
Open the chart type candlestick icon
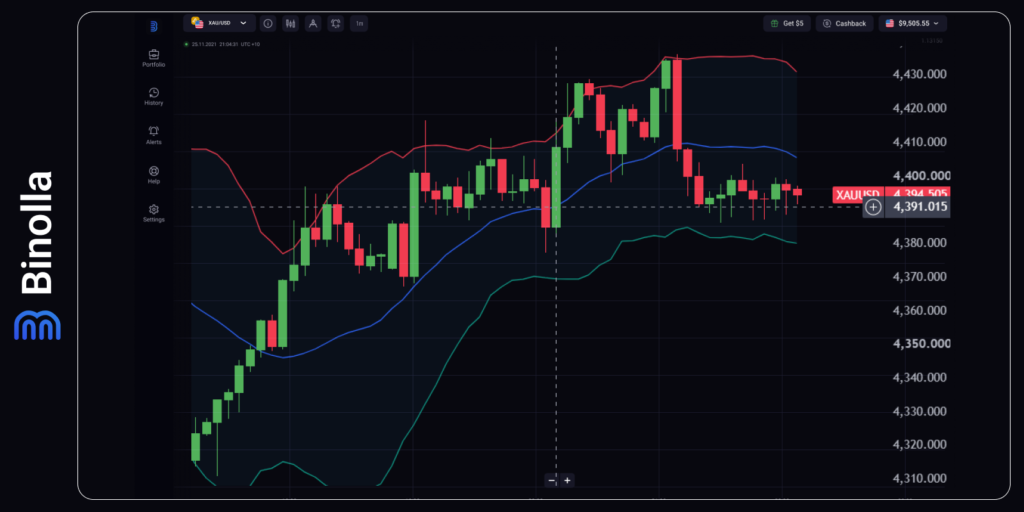291,24
